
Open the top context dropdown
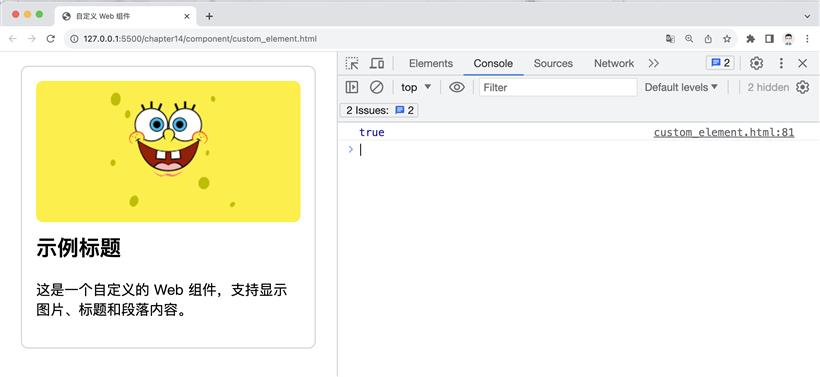(x=416, y=87)
